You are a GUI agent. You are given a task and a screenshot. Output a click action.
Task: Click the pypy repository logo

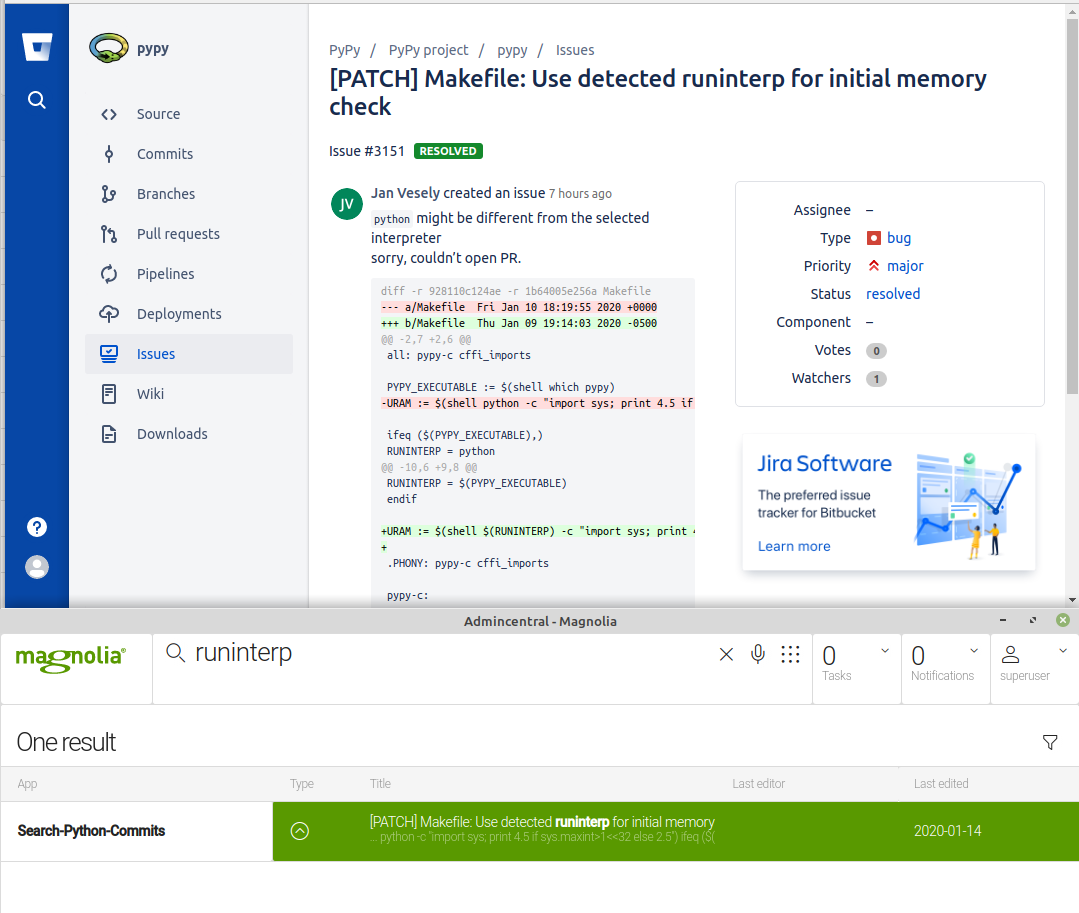tap(109, 48)
